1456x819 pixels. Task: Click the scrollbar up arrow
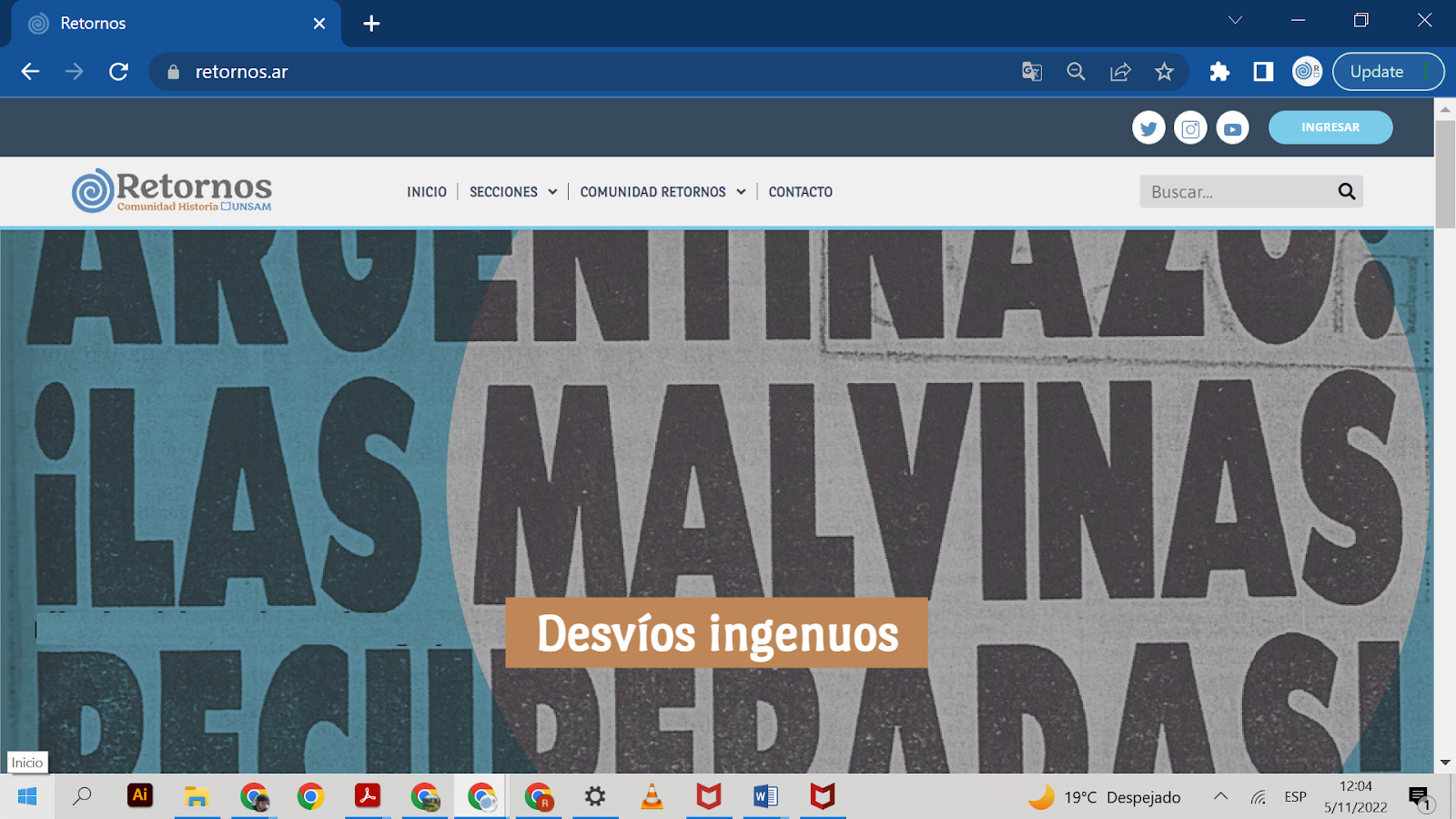[1445, 109]
